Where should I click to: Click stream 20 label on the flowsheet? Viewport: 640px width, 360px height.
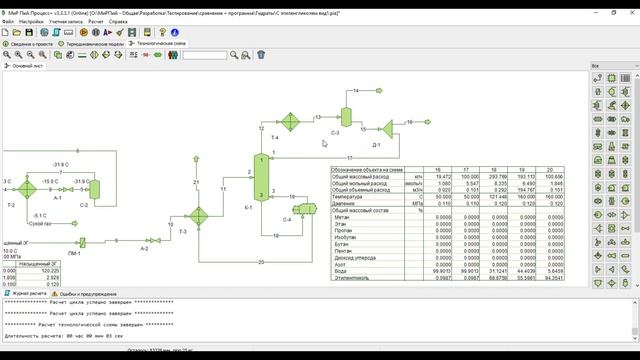[x=261, y=262]
